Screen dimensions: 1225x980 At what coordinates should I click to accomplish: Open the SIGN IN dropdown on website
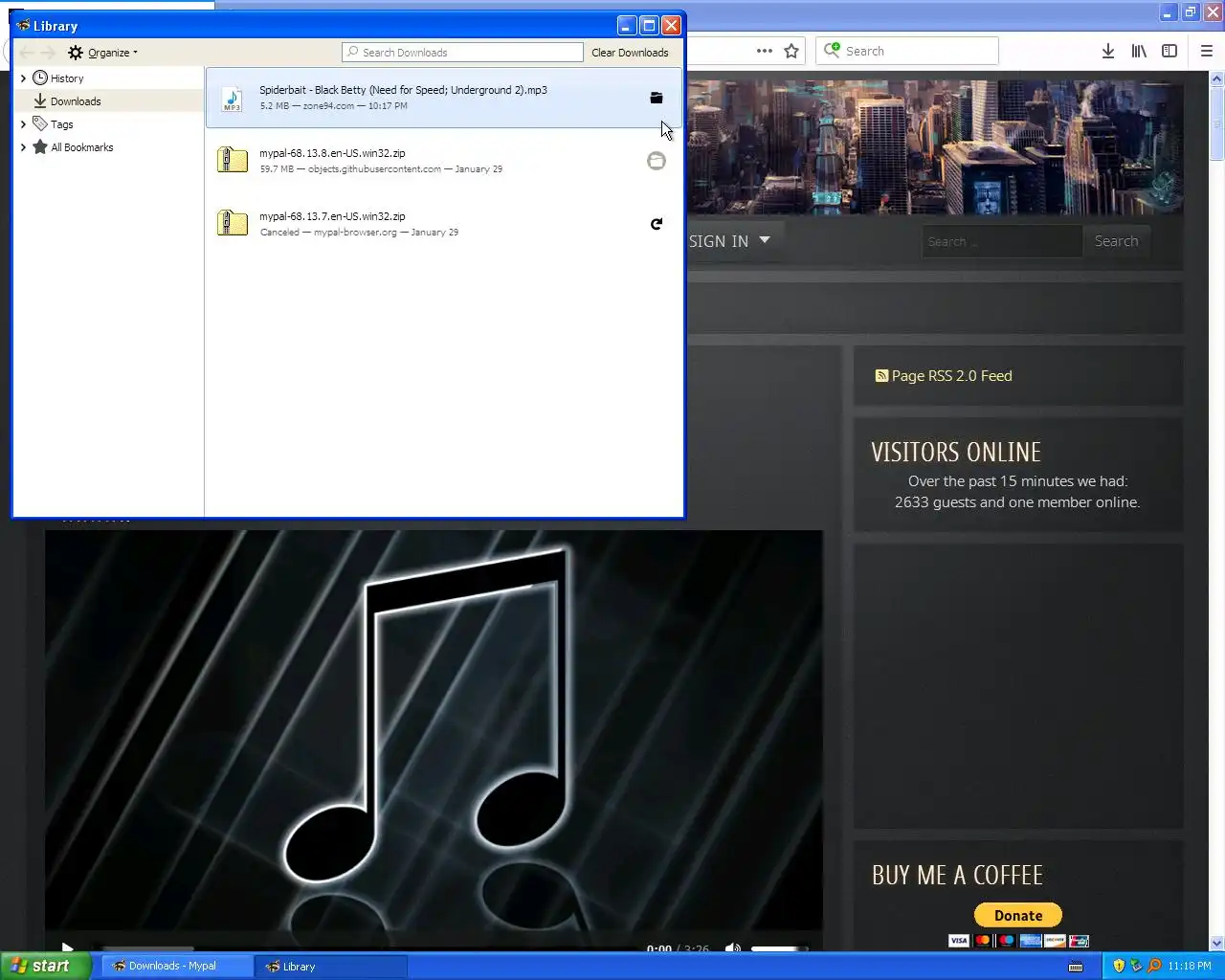tap(729, 241)
